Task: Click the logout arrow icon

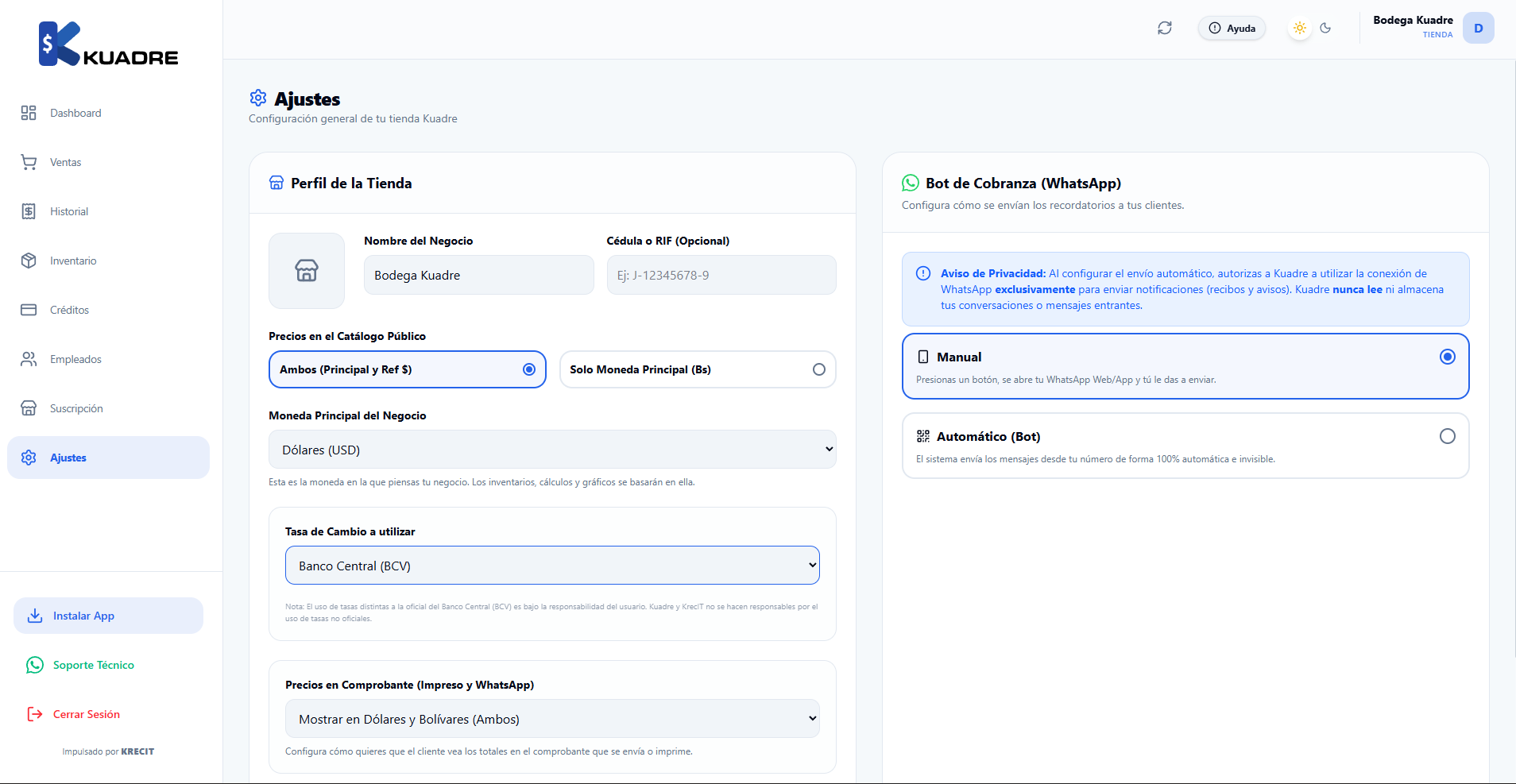Action: [x=35, y=714]
